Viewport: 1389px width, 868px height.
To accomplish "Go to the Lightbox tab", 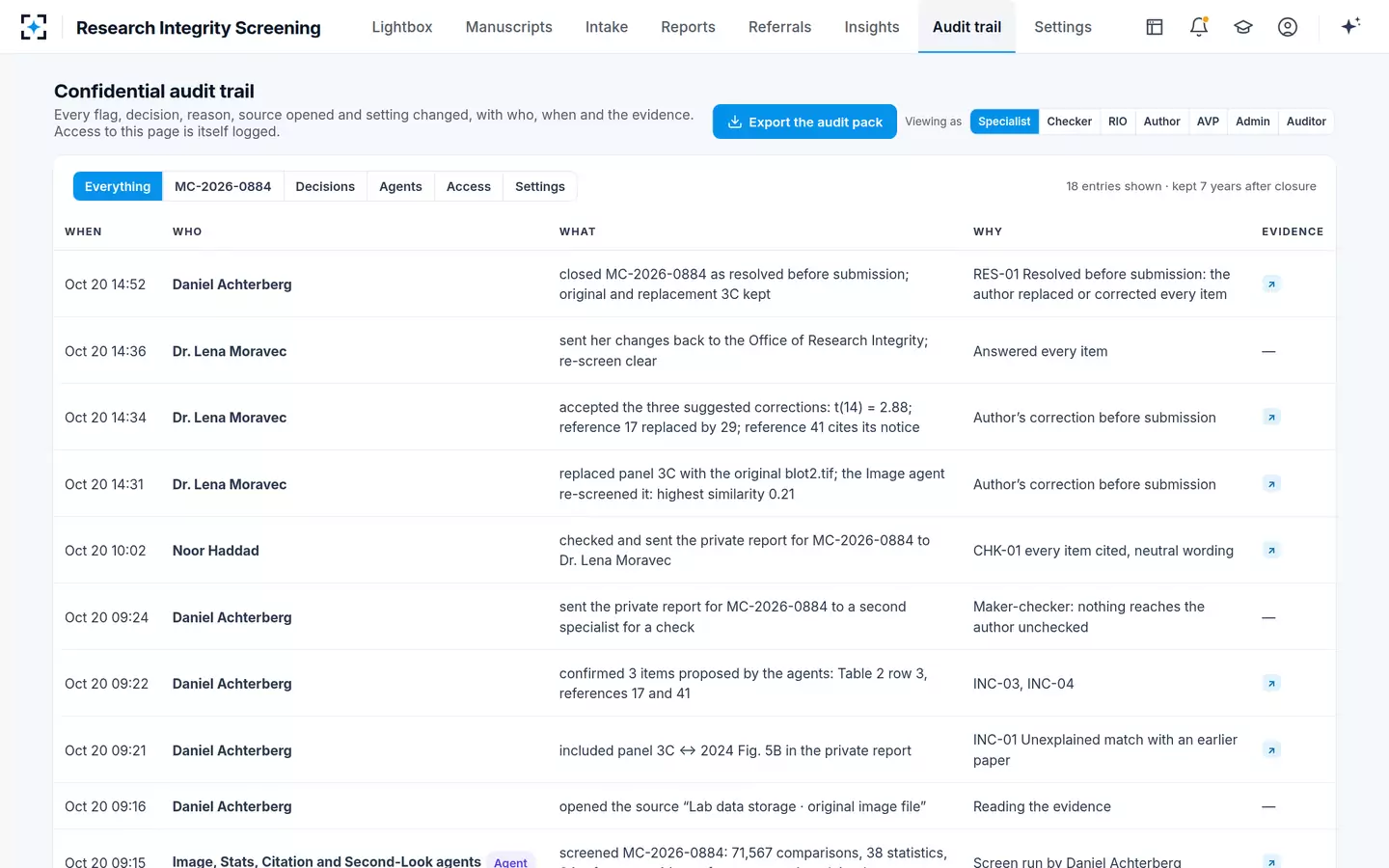I will point(402,27).
